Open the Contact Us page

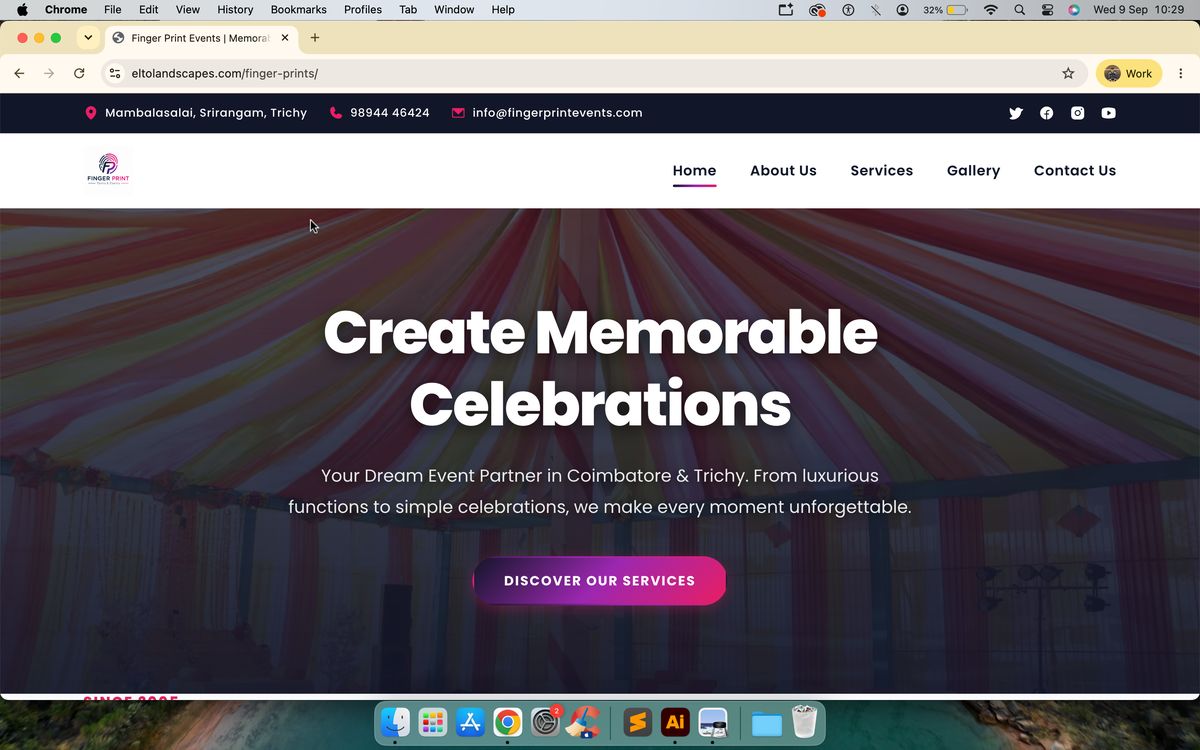point(1075,171)
